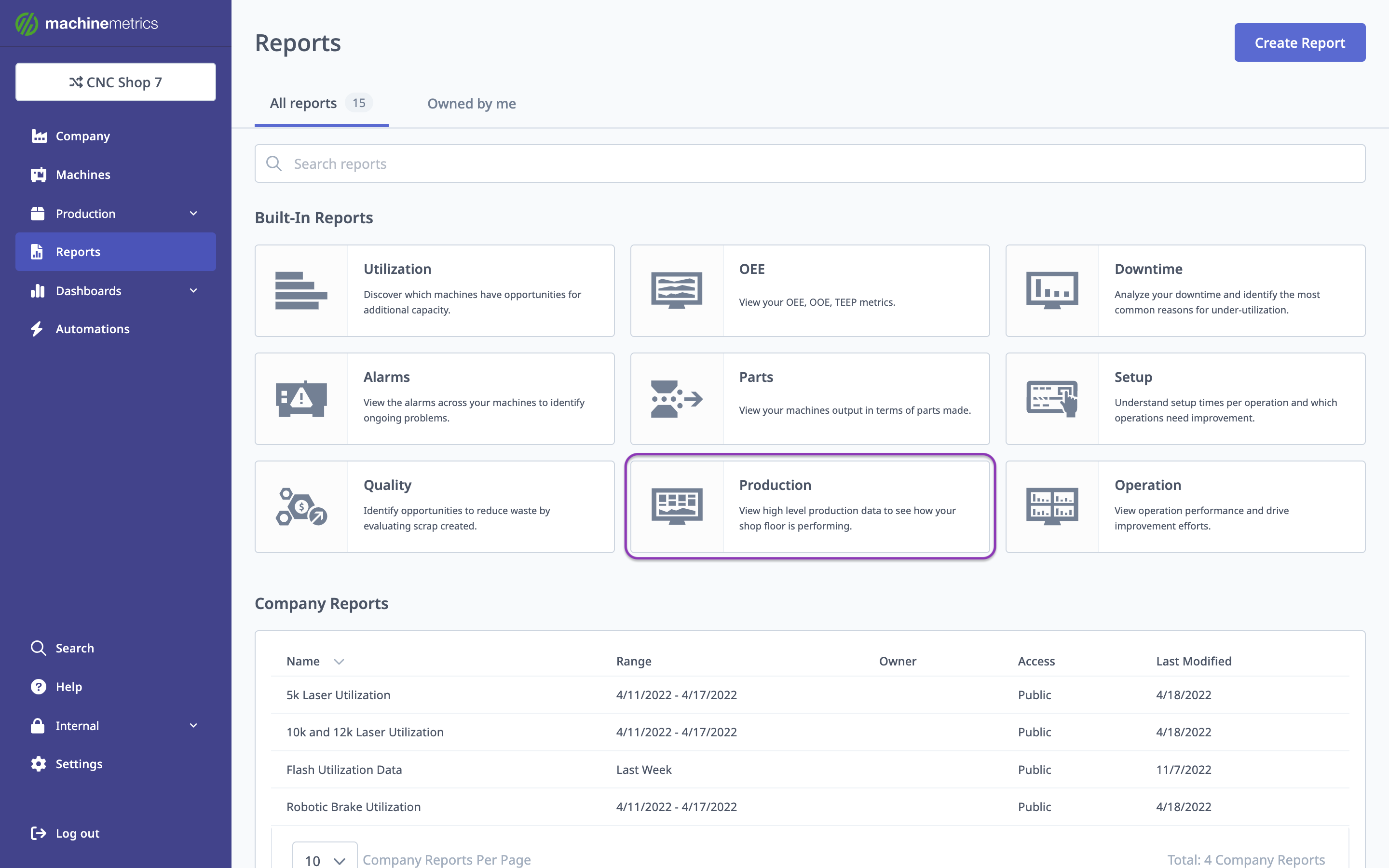Viewport: 1389px width, 868px height.
Task: Sort by Name column chevron
Action: [339, 662]
